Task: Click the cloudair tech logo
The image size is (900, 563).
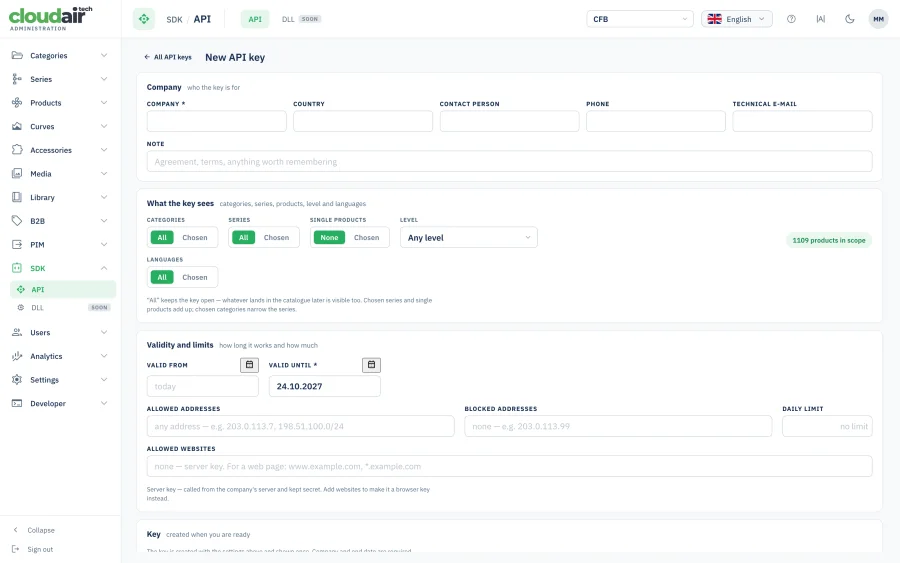Action: [51, 18]
